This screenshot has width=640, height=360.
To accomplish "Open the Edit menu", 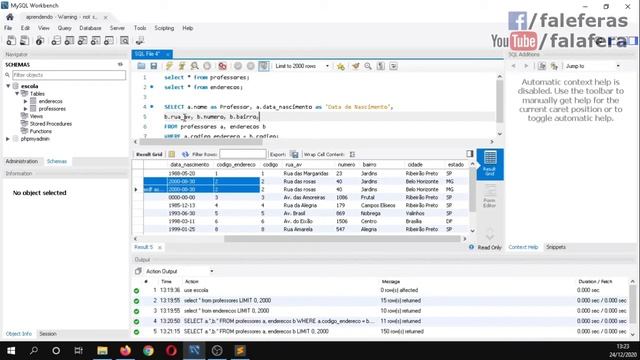I will click(x=25, y=28).
